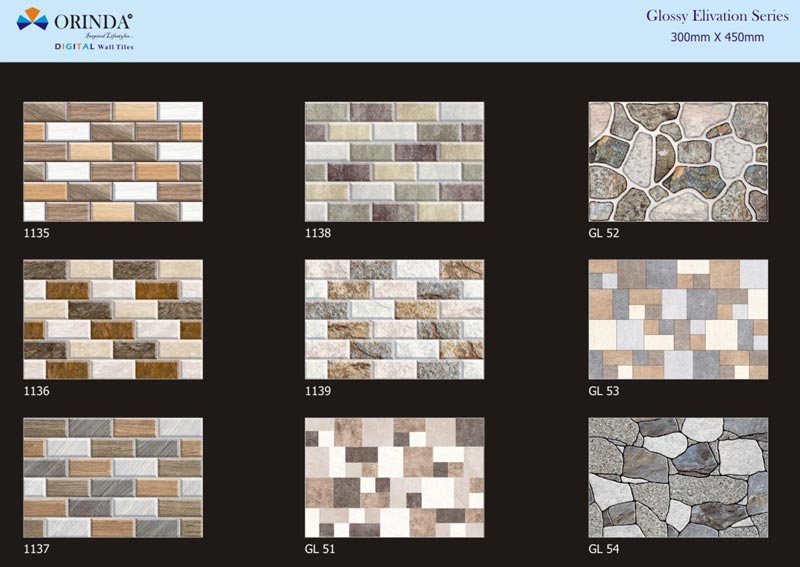Click the DIGITAL Wall Tiles tagline
The width and height of the screenshot is (800, 567).
[93, 47]
